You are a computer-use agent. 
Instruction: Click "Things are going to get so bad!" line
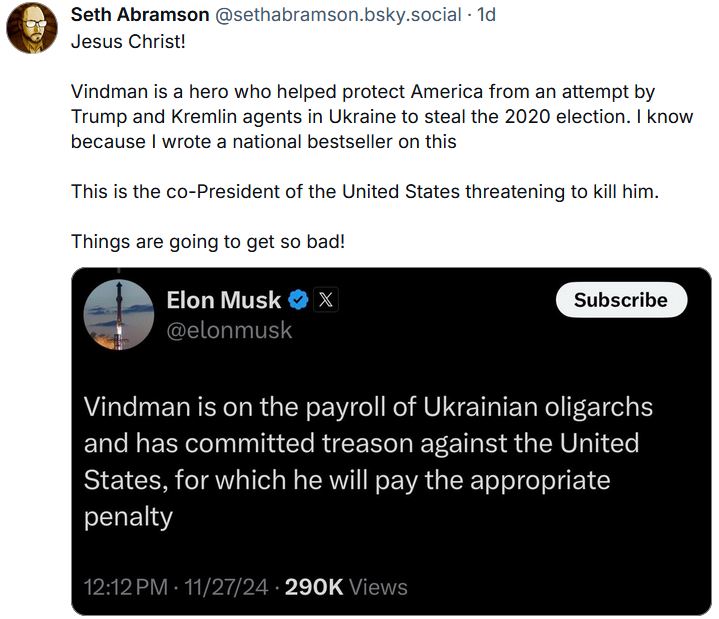[x=207, y=241]
